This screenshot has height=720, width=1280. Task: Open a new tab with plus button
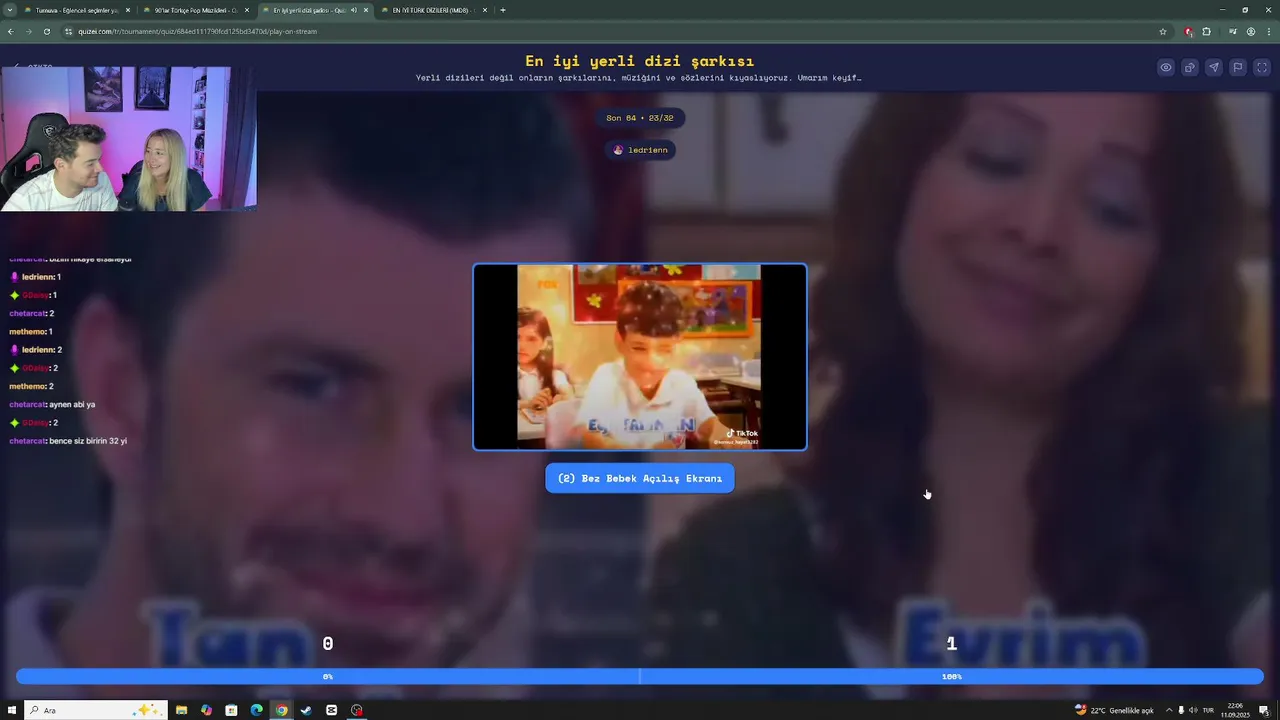pos(503,10)
